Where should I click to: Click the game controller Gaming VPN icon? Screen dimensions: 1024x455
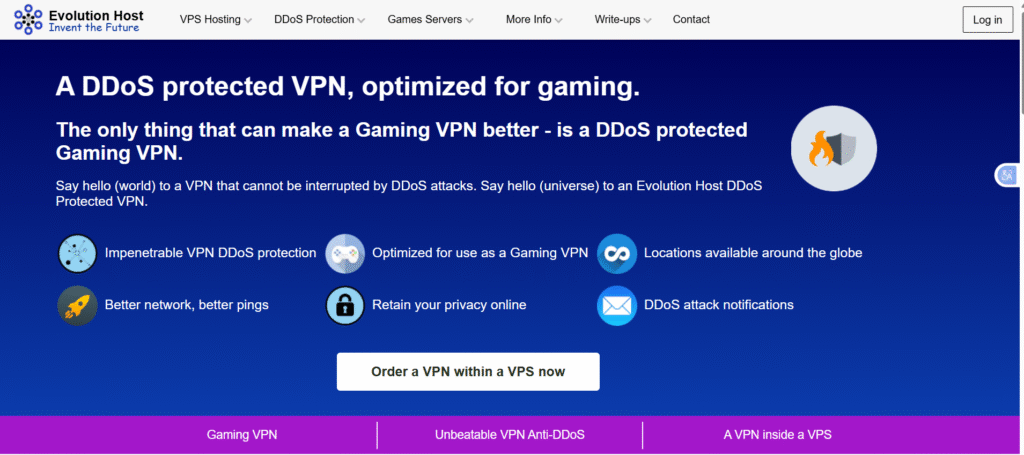tap(345, 253)
